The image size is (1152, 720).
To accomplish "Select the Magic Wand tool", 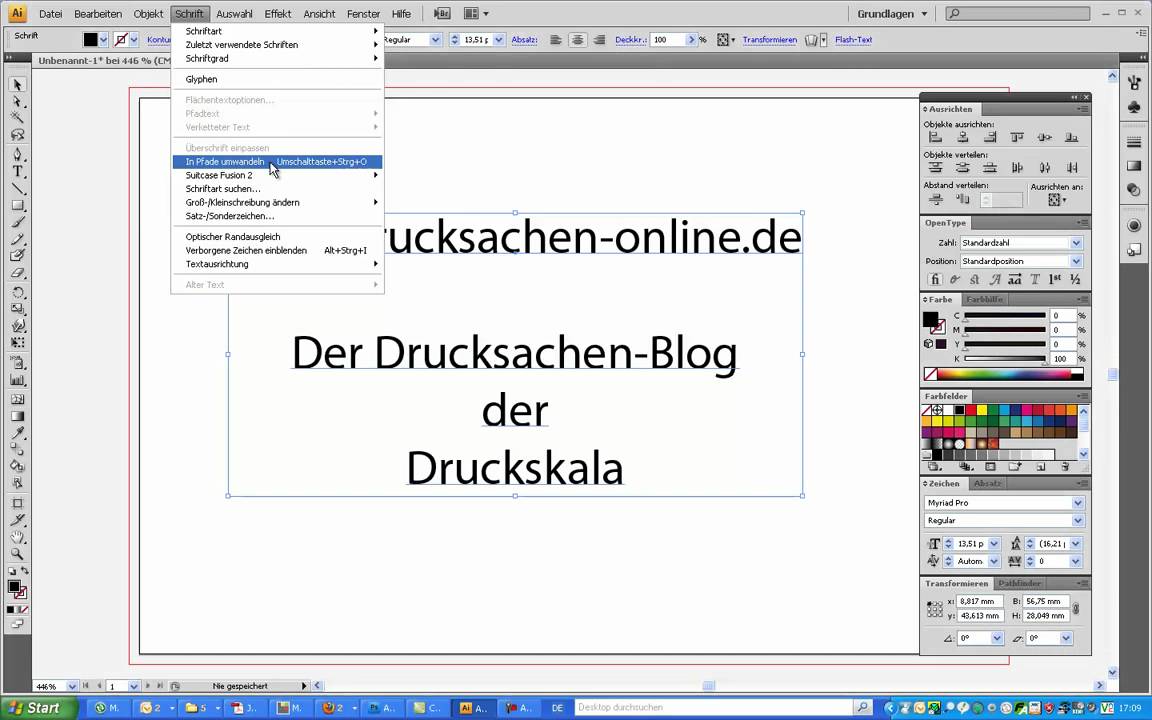I will 18,118.
